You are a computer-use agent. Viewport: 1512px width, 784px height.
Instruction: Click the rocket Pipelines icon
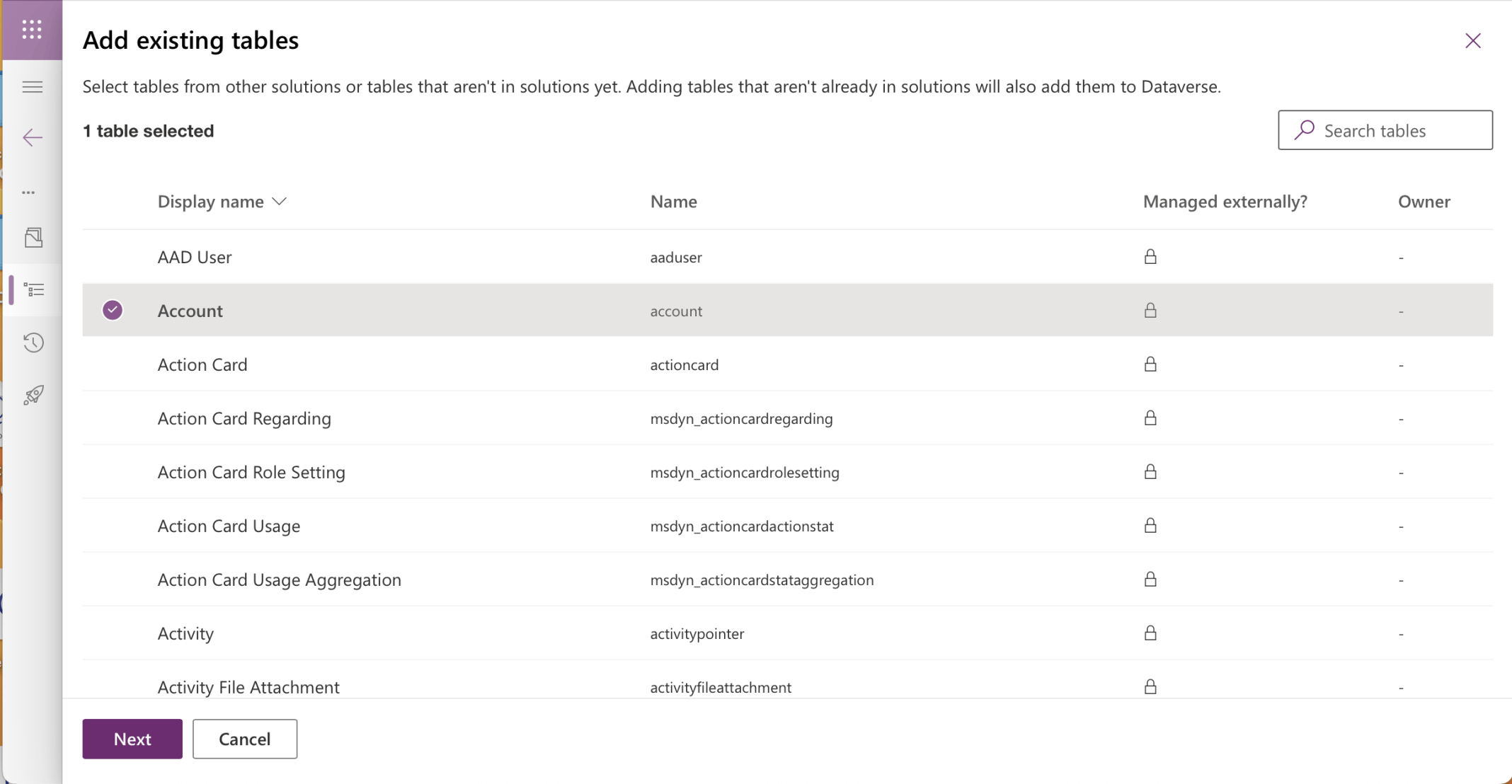click(33, 395)
